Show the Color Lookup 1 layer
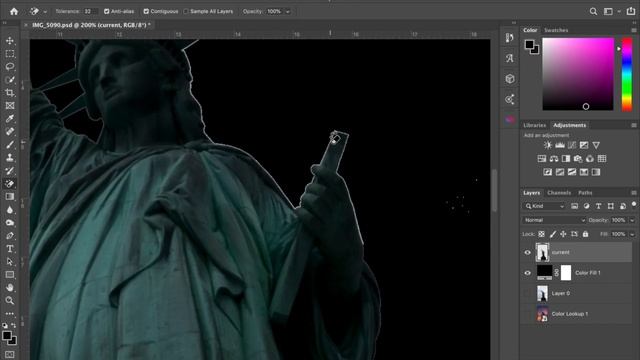Image resolution: width=640 pixels, height=360 pixels. pos(527,313)
